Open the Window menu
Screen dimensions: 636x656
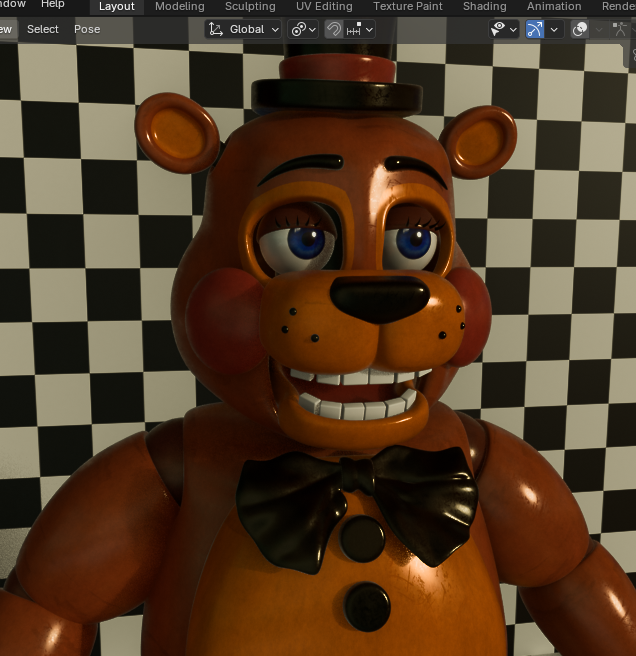point(13,4)
